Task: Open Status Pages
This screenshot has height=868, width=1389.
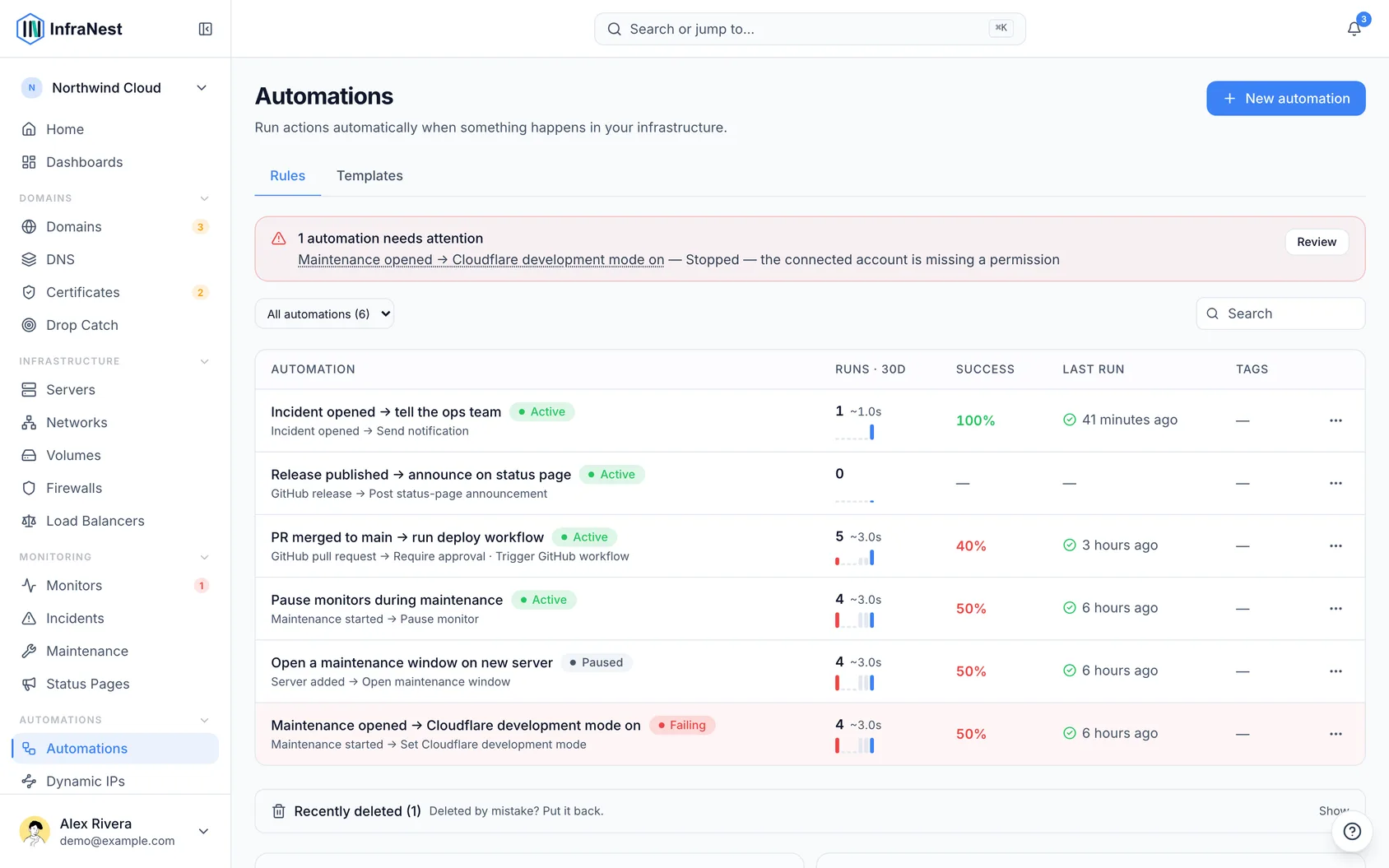Action: (x=115, y=684)
